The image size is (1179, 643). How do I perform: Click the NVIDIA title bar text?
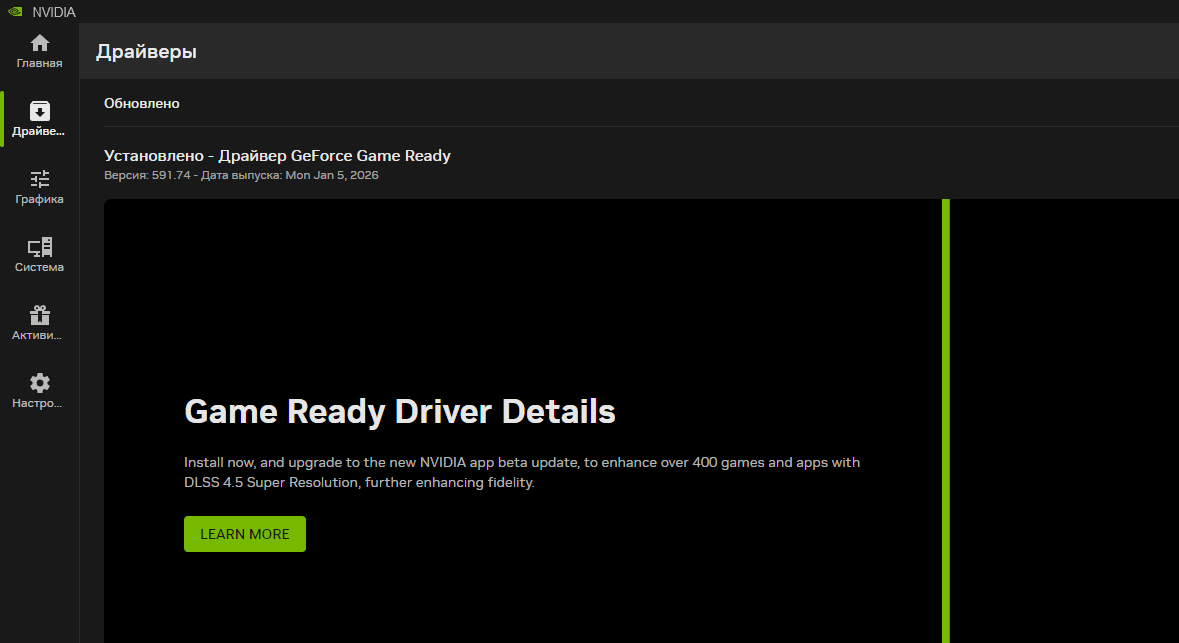point(53,12)
